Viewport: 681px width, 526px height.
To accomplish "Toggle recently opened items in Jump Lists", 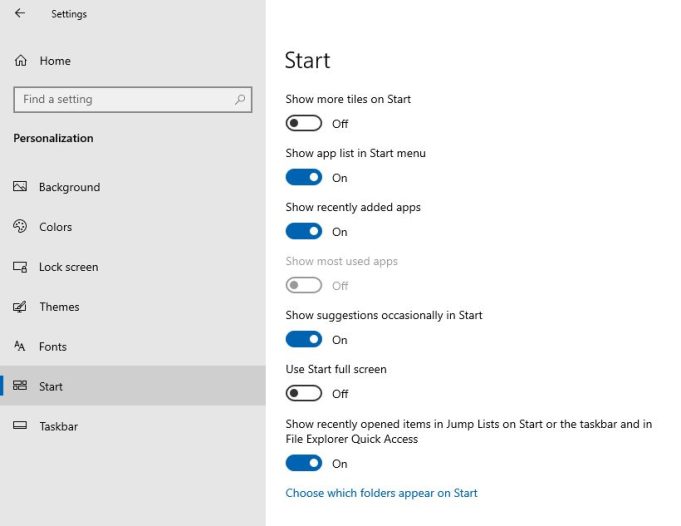I will [304, 463].
